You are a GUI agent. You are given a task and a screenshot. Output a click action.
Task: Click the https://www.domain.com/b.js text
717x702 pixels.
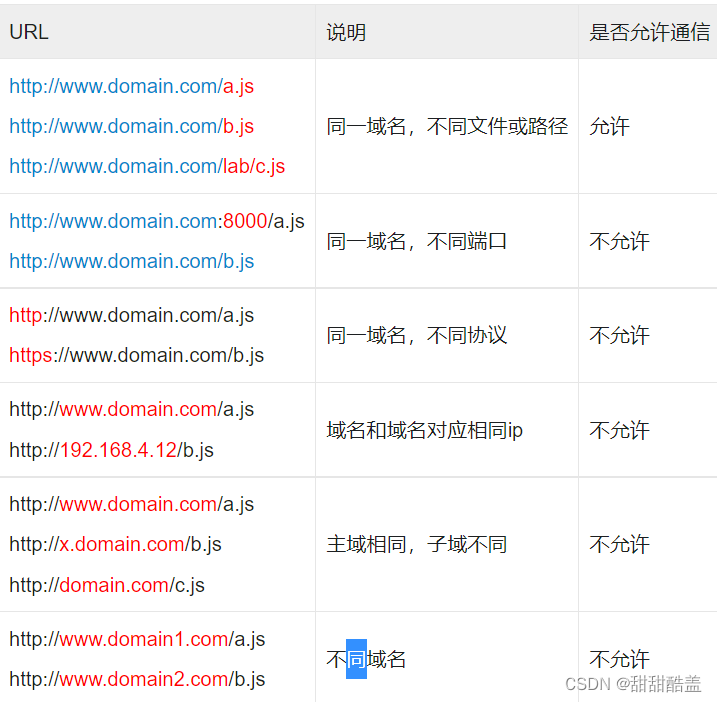(x=137, y=355)
